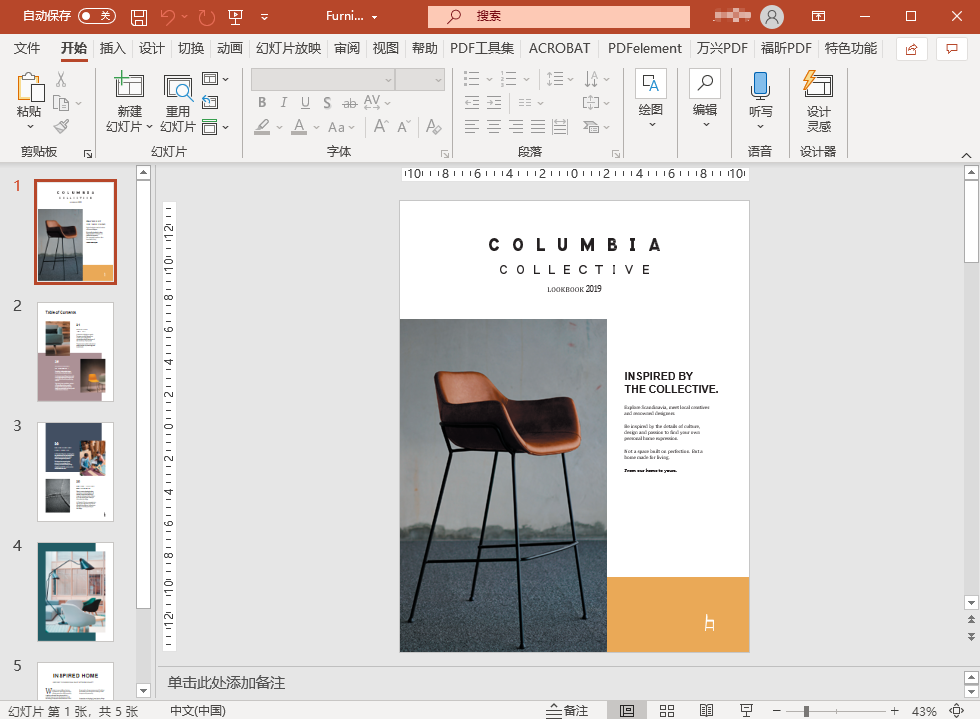Switch to Slide Sorter view in status bar
Screen dimensions: 980x719
[x=666, y=711]
